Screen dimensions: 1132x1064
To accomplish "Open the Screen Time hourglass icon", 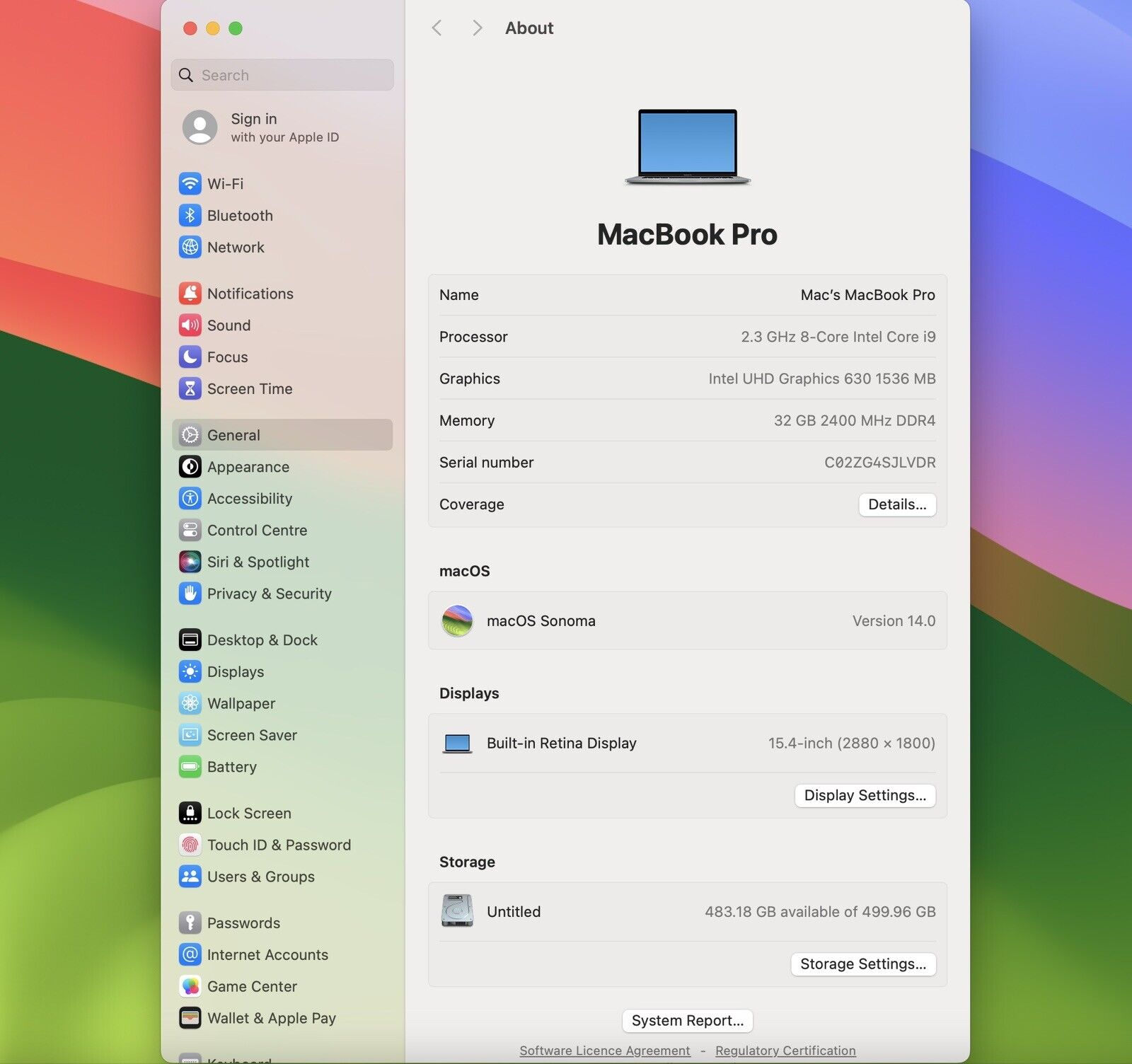I will pos(190,389).
